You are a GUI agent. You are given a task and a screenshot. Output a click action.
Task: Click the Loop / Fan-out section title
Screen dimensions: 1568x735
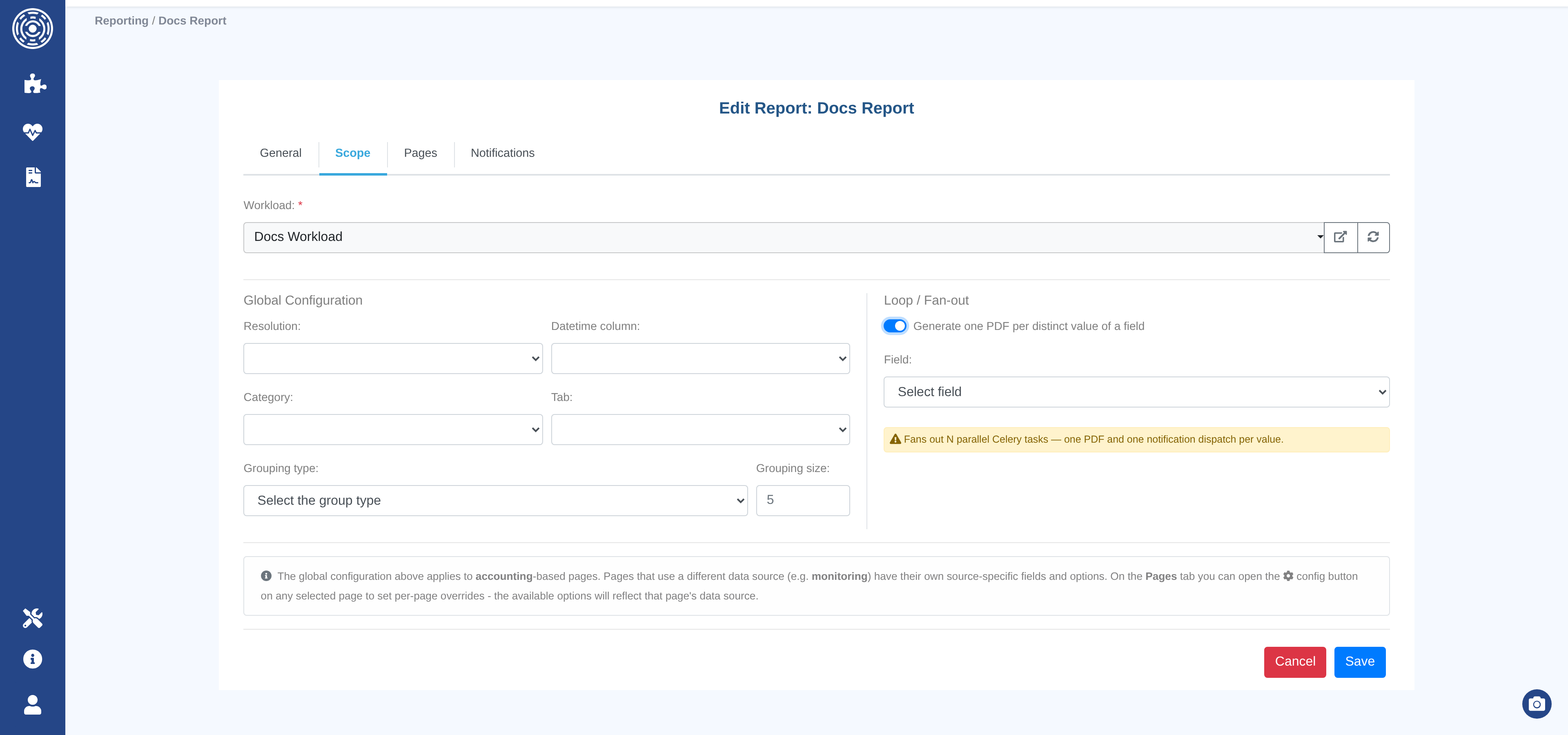(x=926, y=301)
